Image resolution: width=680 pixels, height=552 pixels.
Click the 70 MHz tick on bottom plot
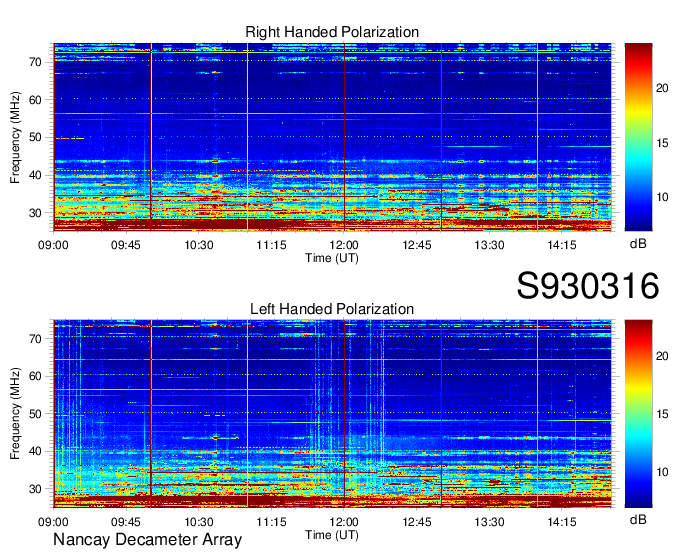tap(36, 339)
